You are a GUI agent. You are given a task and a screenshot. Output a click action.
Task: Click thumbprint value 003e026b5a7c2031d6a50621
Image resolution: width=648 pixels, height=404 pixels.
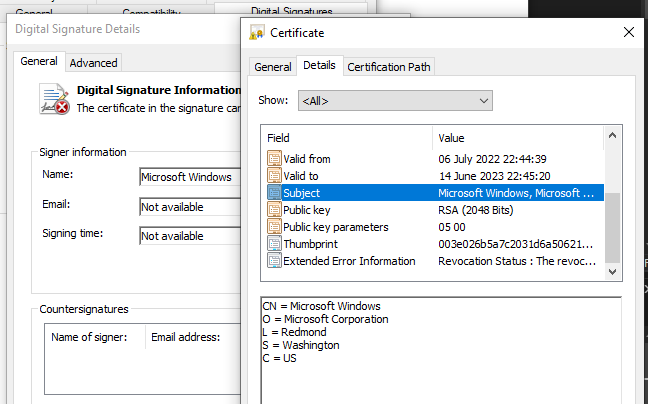coord(516,244)
